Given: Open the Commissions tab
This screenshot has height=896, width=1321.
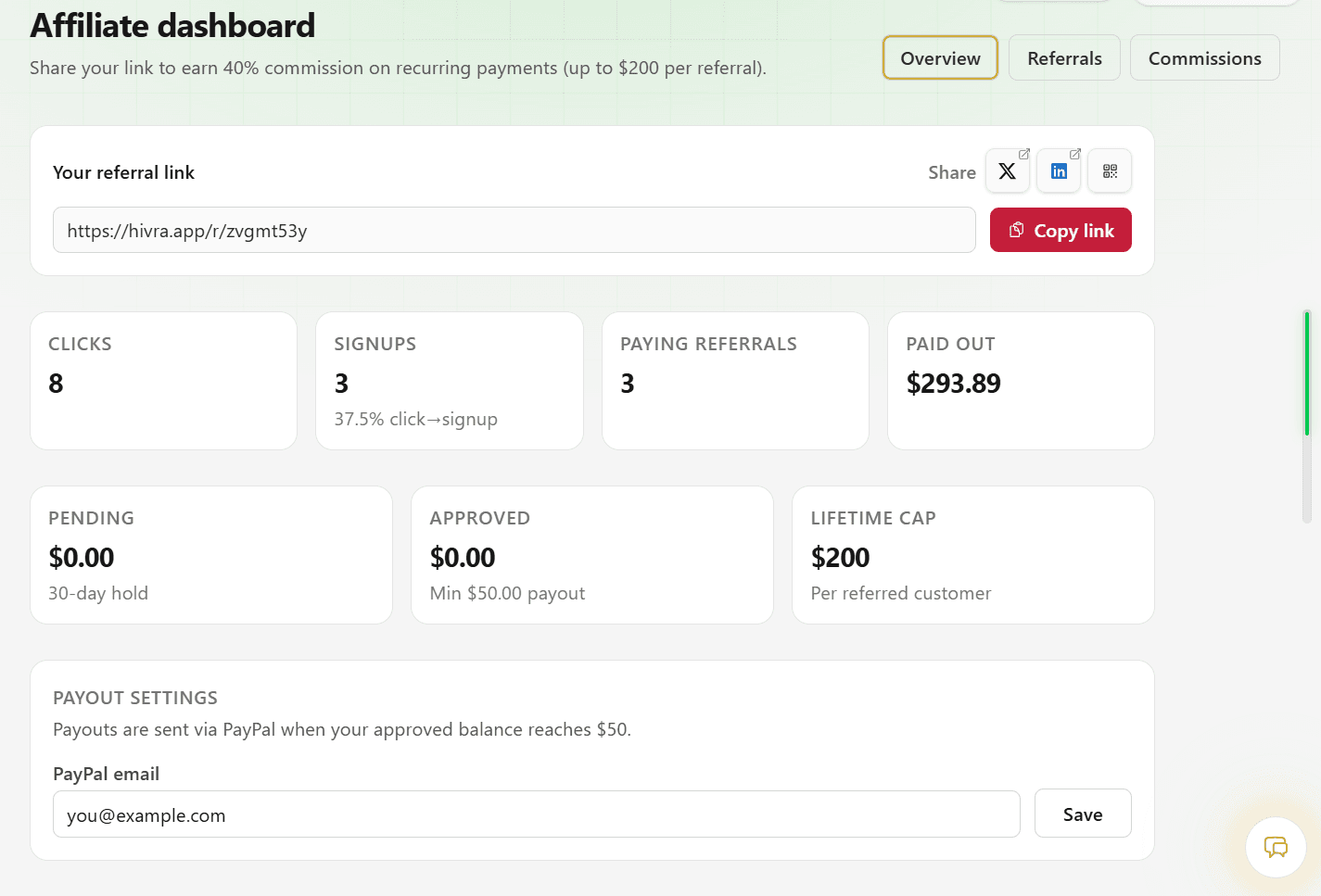Looking at the screenshot, I should tap(1205, 57).
